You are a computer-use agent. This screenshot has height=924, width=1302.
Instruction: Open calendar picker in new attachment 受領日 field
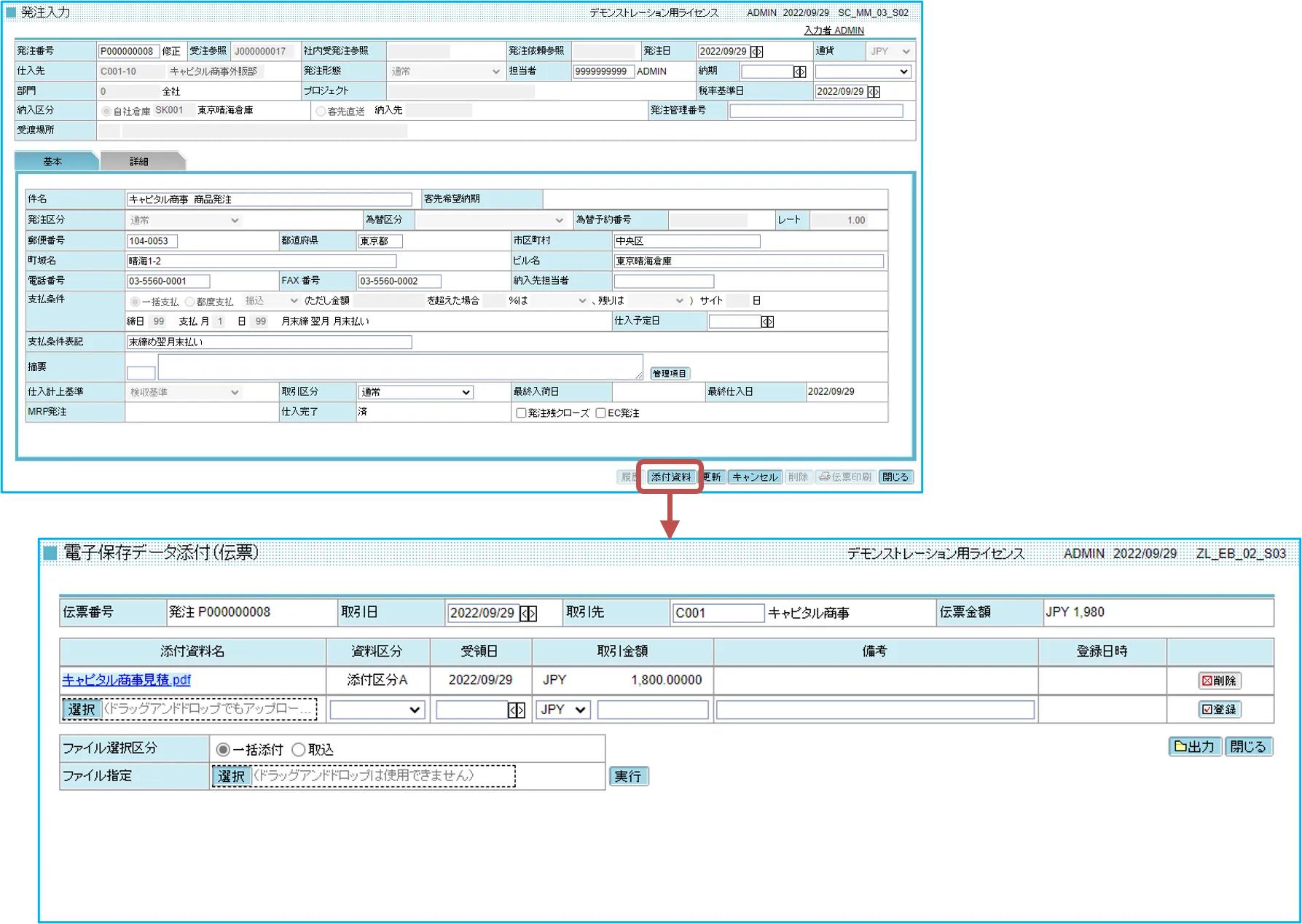(517, 710)
